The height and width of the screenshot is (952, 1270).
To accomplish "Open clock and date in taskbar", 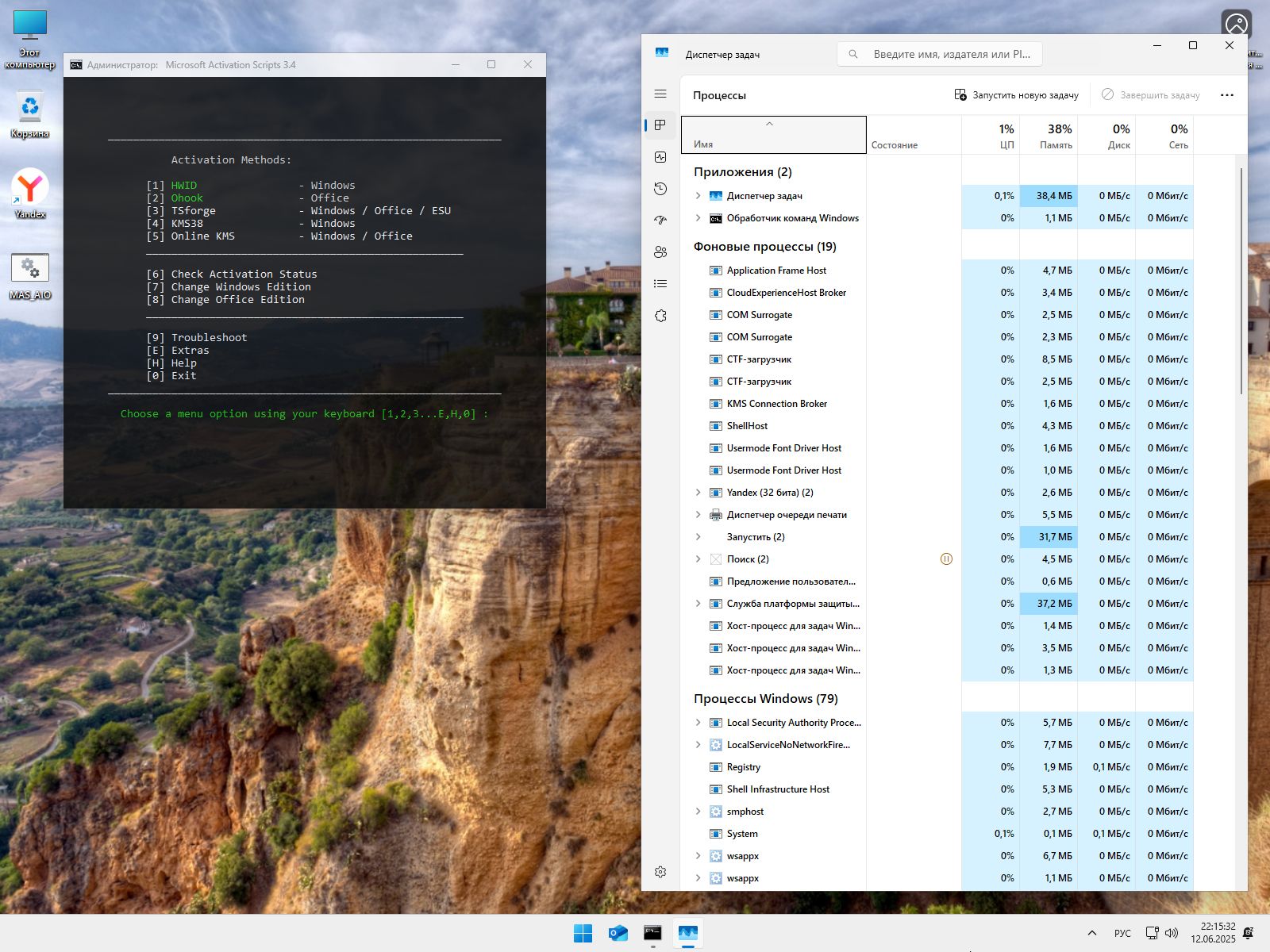I will coord(1213,933).
